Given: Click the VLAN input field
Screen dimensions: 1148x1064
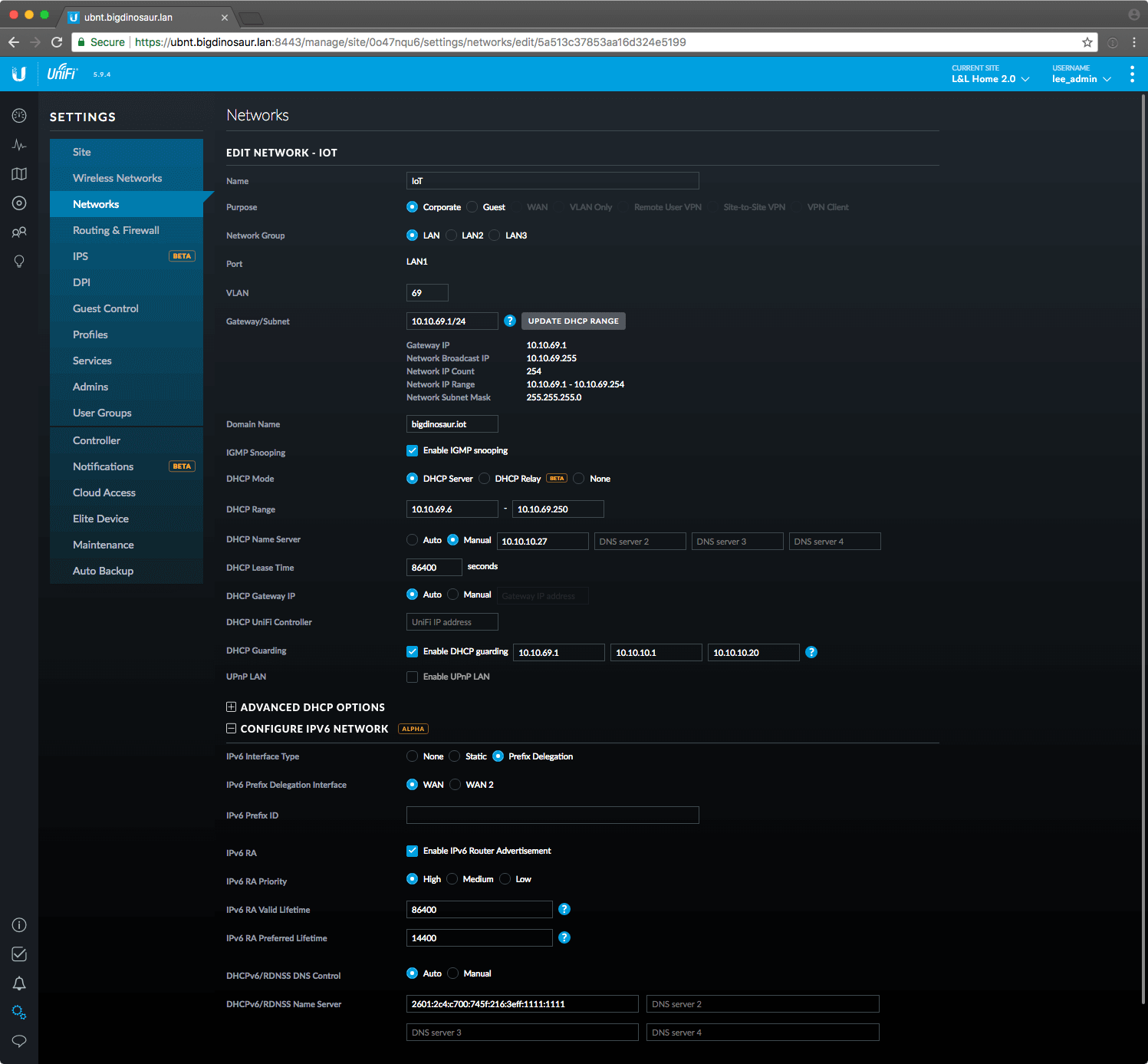Looking at the screenshot, I should [427, 293].
